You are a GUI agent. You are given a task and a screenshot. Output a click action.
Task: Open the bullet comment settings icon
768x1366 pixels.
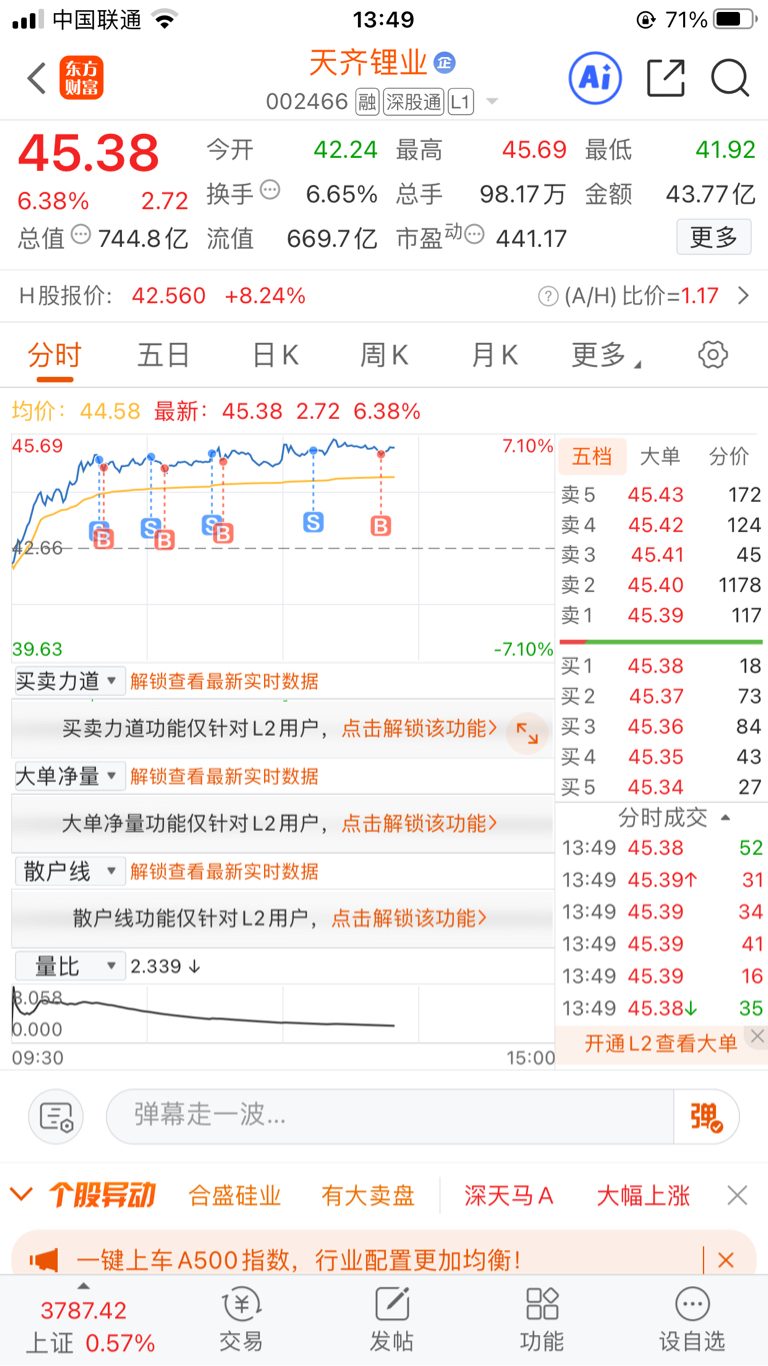56,1117
